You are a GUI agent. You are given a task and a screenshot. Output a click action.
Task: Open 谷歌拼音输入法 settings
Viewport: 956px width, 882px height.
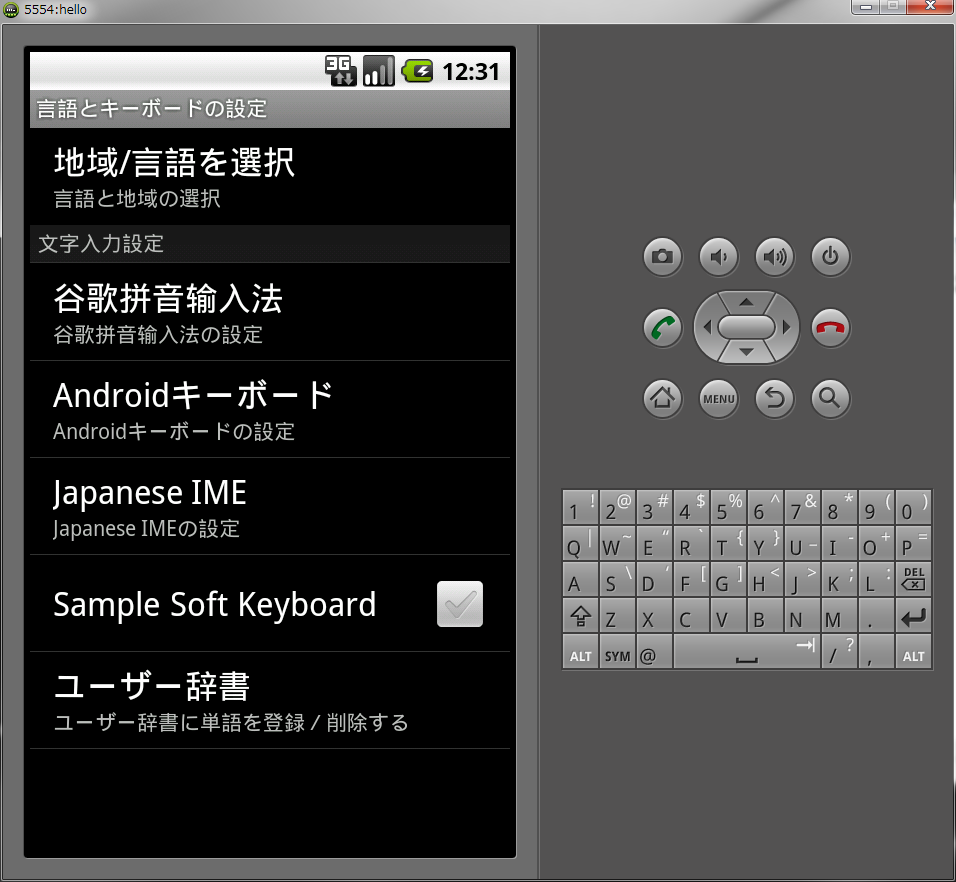[x=270, y=312]
